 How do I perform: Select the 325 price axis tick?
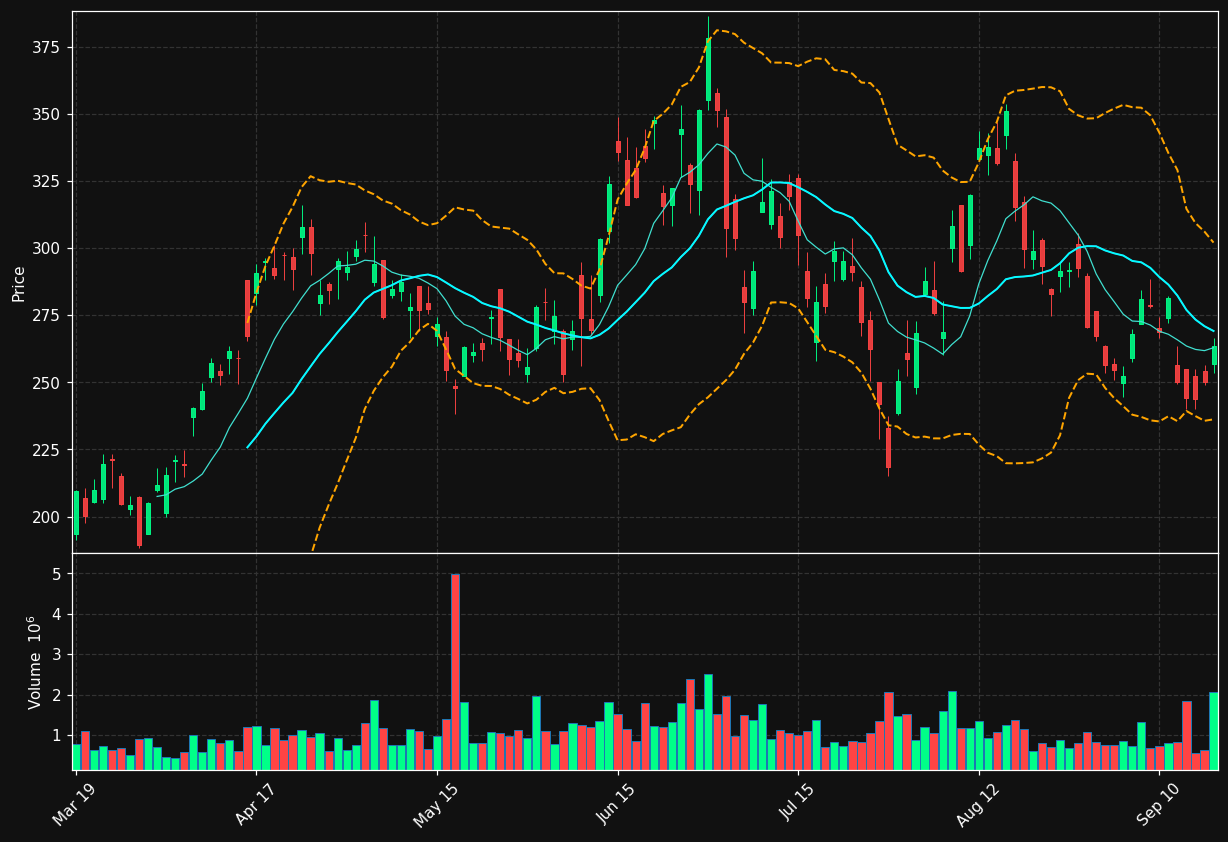(48, 182)
